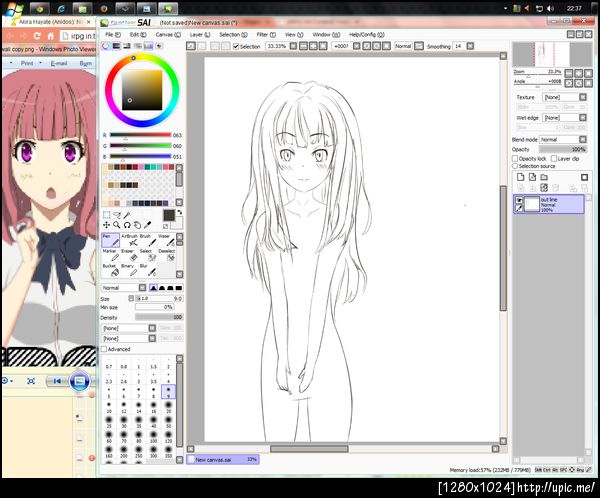600x498 pixels.
Task: Click the New canvas.sai document tab
Action: (x=222, y=459)
